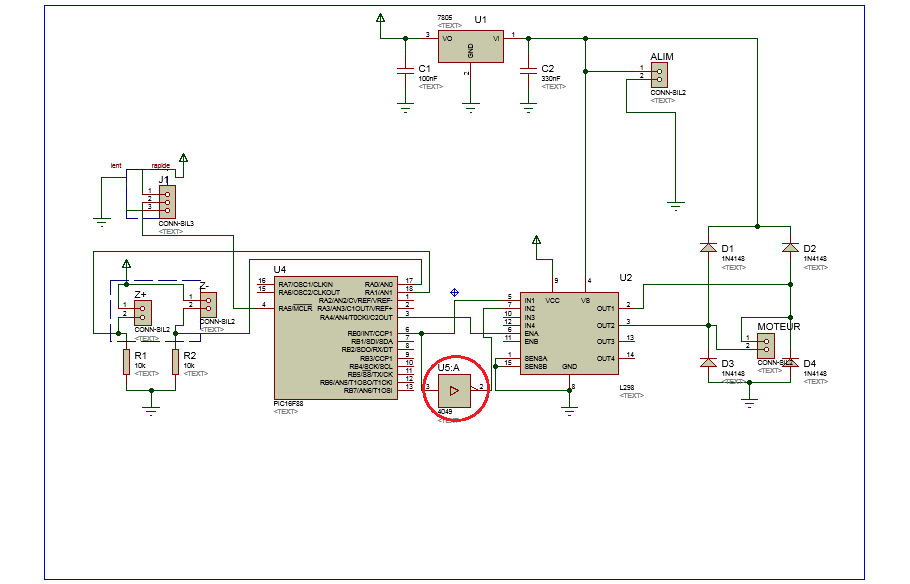Click the '7805' part label
Viewport: 910px width, 584px height.
pos(445,18)
